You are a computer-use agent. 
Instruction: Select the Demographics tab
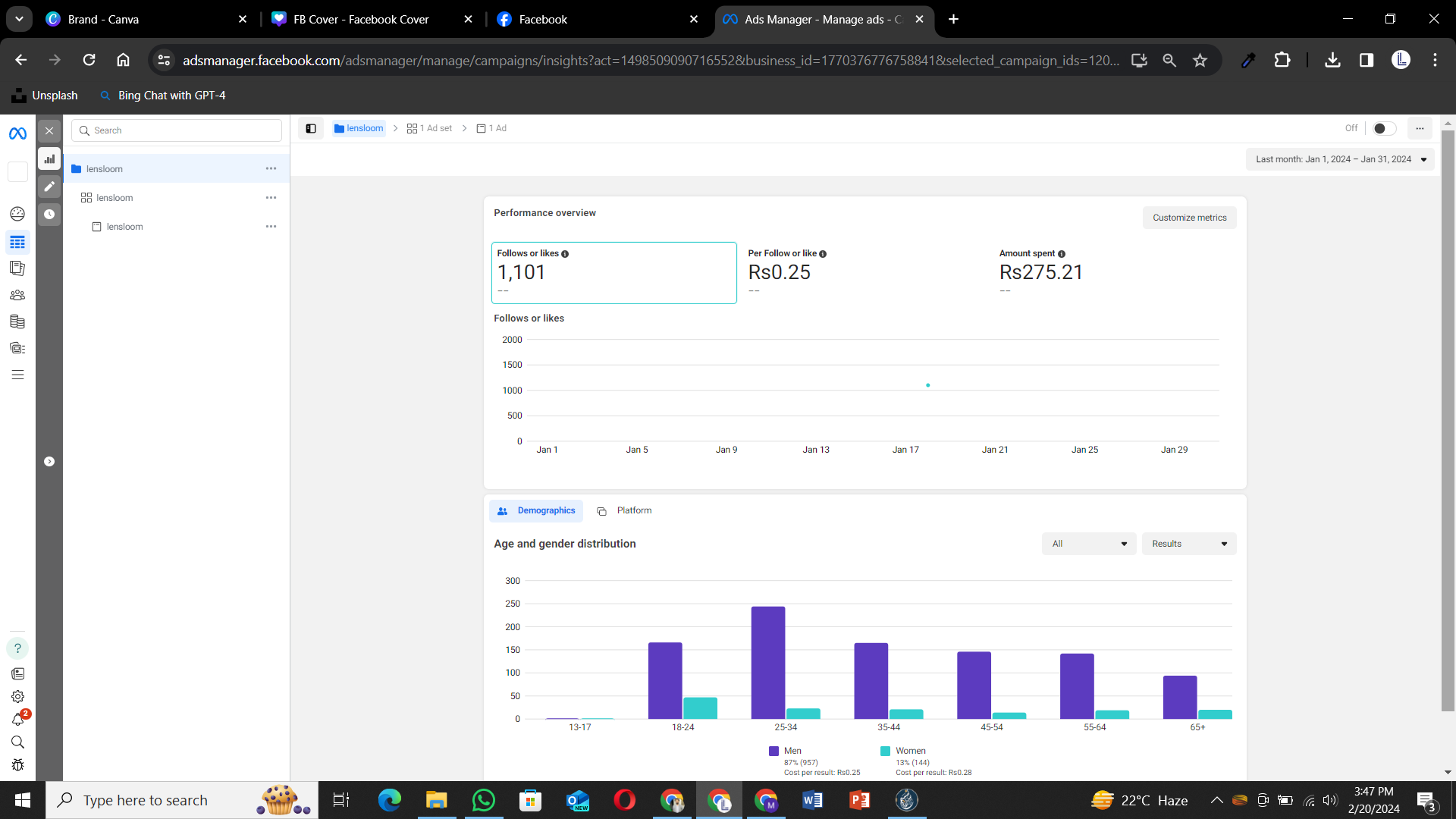pos(536,510)
